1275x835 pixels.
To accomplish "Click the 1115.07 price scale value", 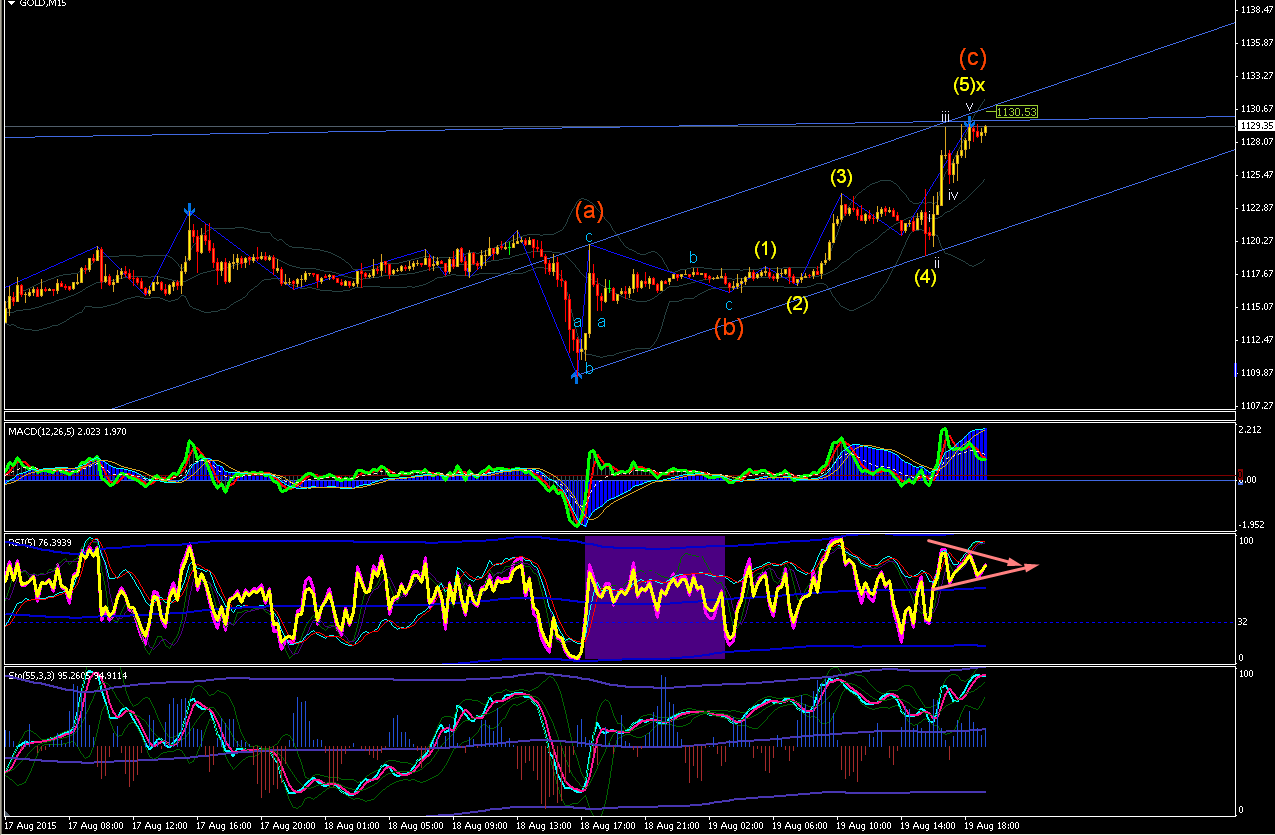I will tap(1256, 307).
